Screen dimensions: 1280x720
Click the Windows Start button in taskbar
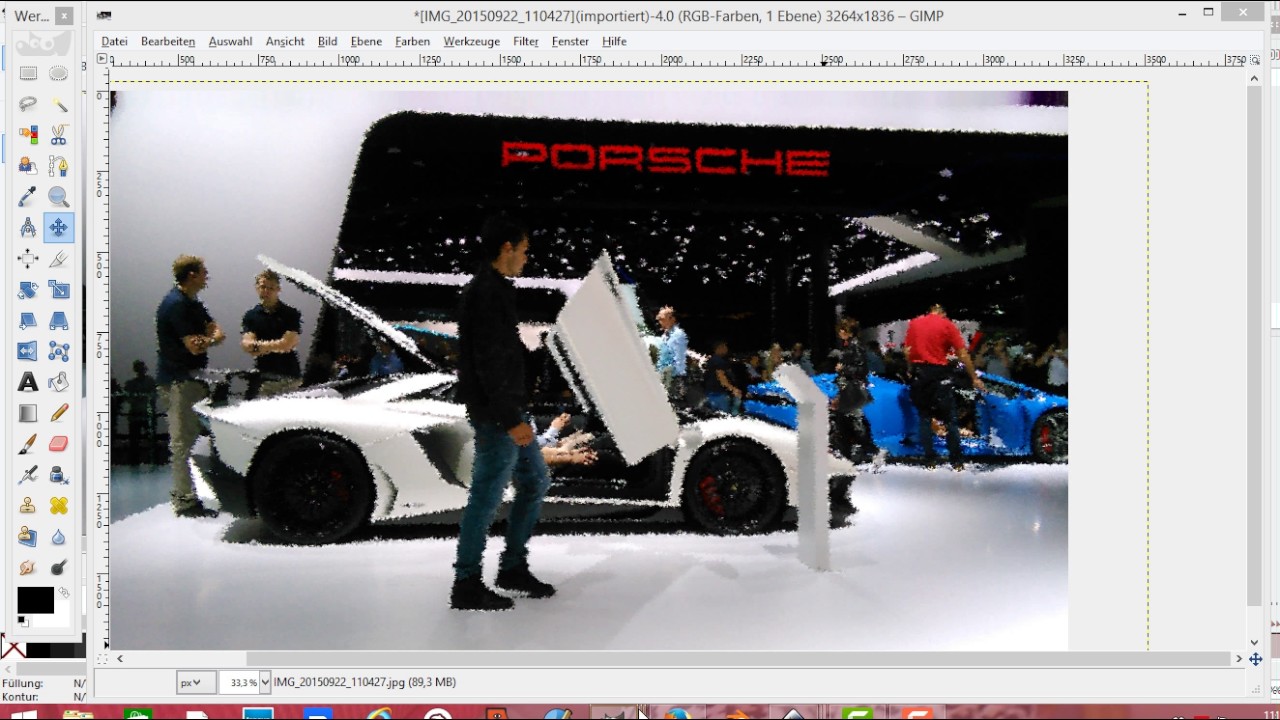[x=22, y=714]
